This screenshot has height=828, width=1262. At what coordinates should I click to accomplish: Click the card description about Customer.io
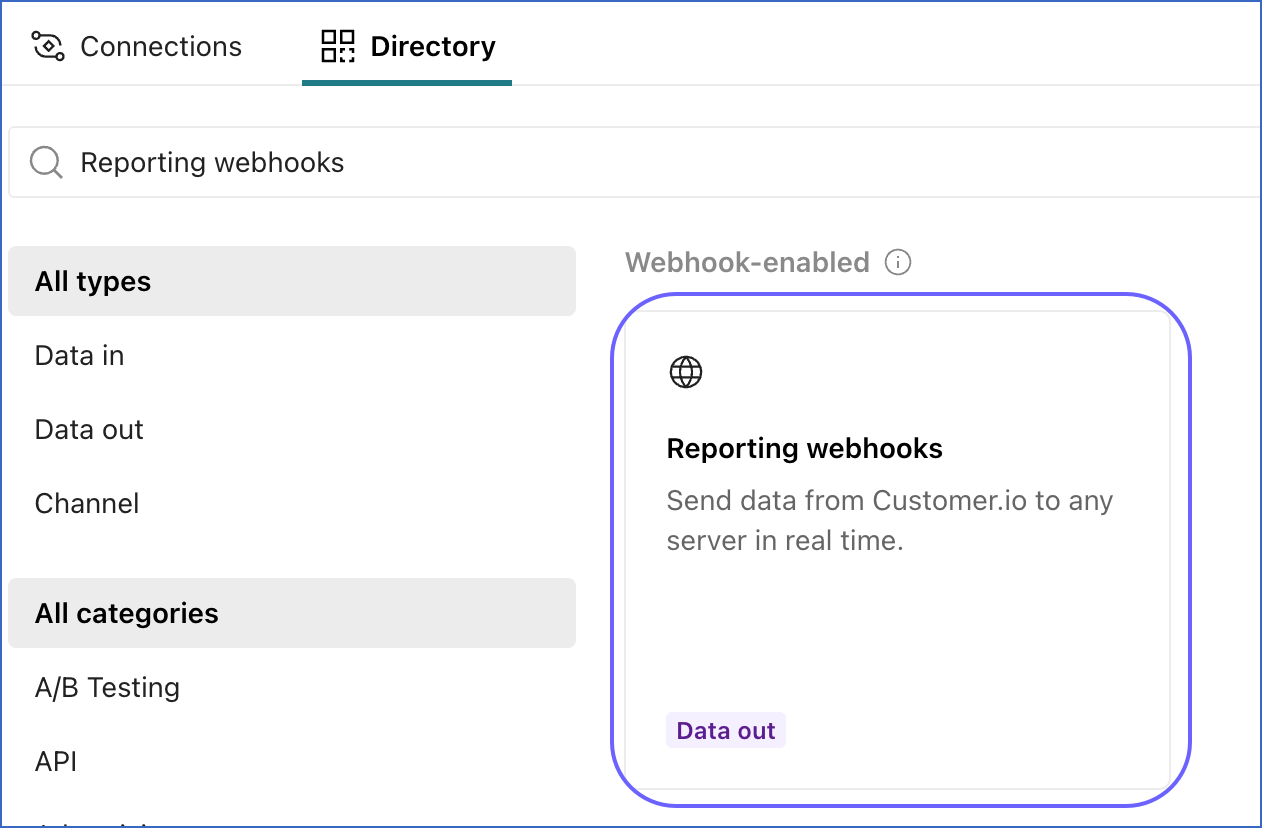(x=890, y=520)
